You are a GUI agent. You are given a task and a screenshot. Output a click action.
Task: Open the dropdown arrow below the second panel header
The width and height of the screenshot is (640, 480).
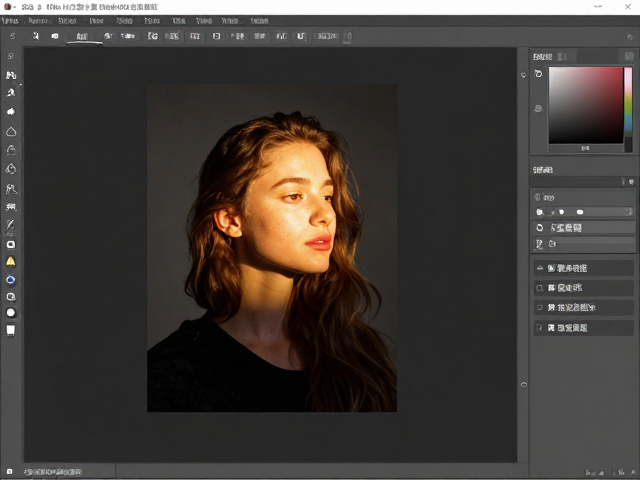(631, 182)
